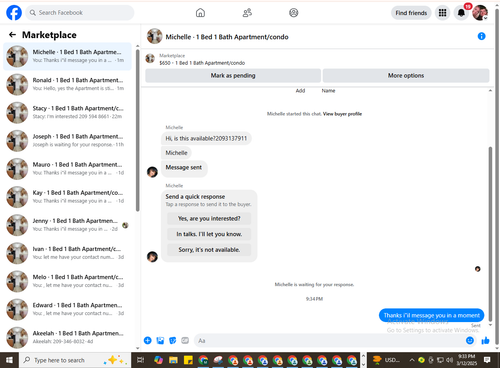The width and height of the screenshot is (500, 368).
Task: Open Task View on the taskbar
Action: point(141,360)
